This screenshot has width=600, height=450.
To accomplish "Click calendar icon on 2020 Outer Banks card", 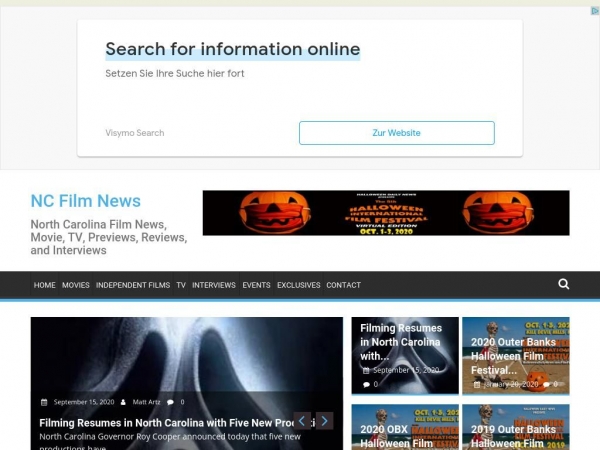I will click(477, 385).
